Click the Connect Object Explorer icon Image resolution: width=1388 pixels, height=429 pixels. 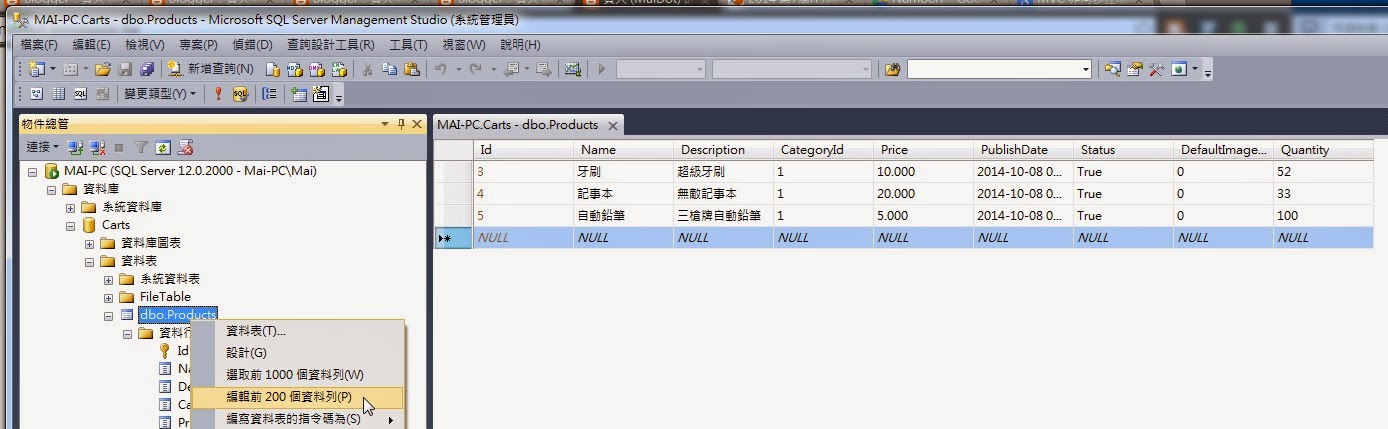[75, 147]
